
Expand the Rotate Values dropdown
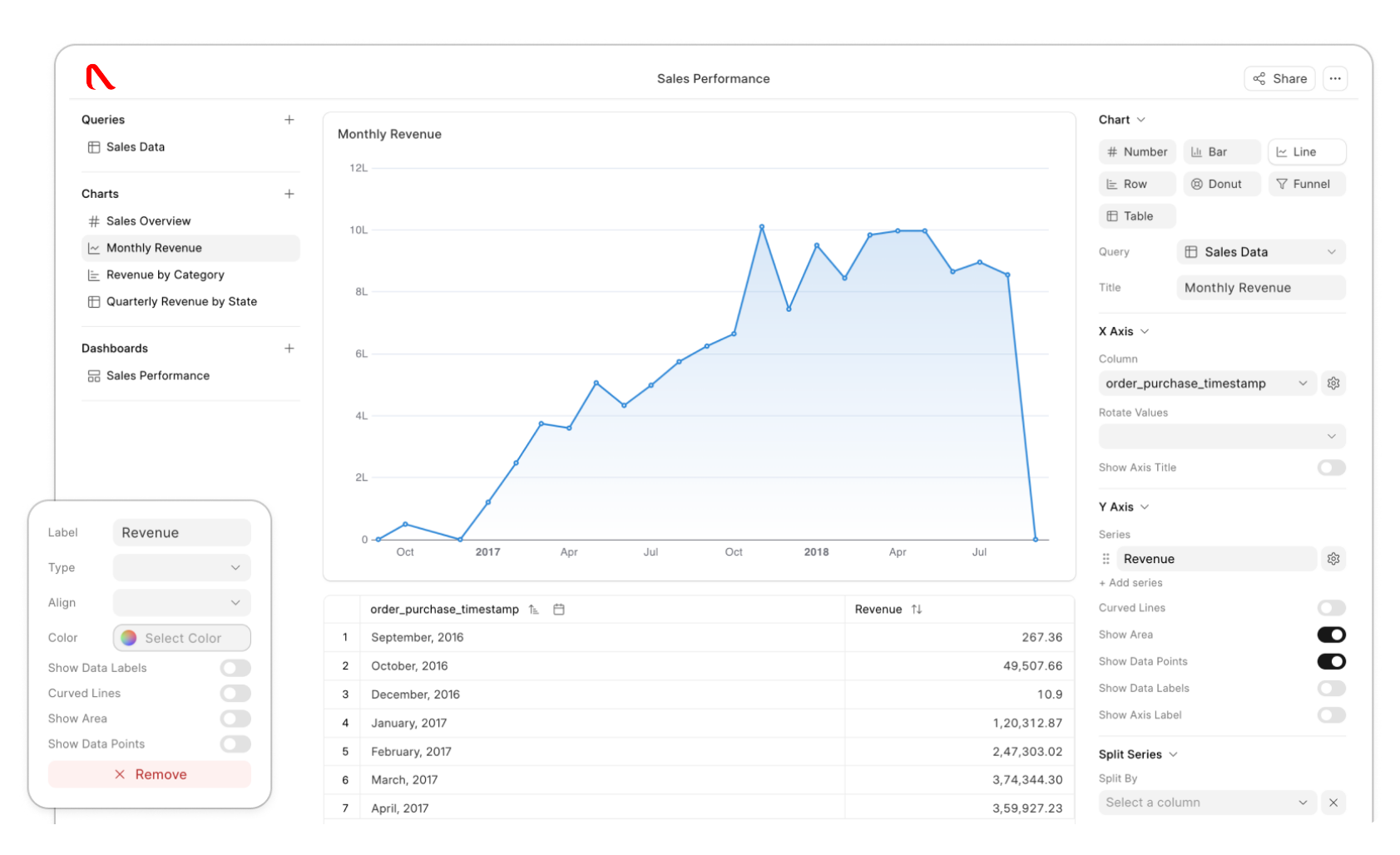(1221, 437)
